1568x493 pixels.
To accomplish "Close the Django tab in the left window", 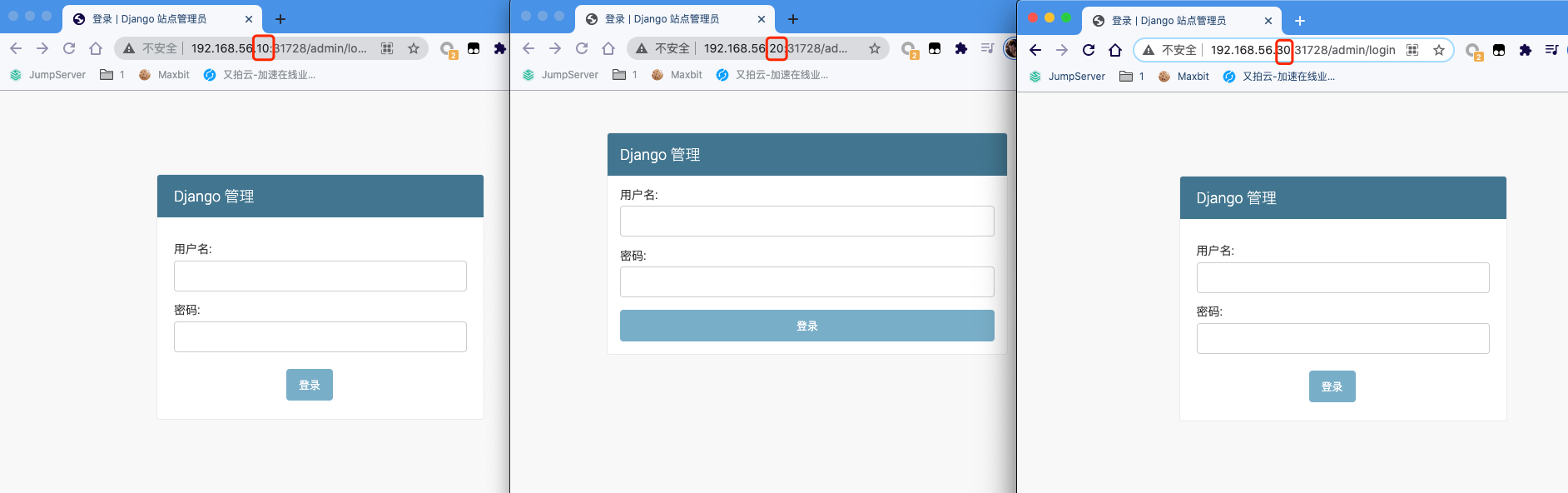I will (249, 19).
